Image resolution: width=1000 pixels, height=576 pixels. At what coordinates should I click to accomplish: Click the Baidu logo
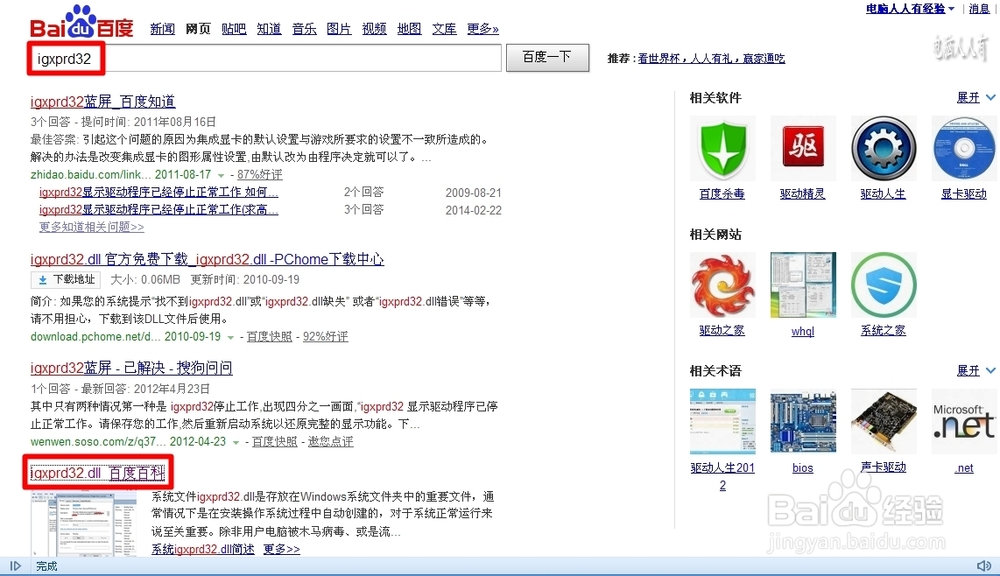point(82,22)
